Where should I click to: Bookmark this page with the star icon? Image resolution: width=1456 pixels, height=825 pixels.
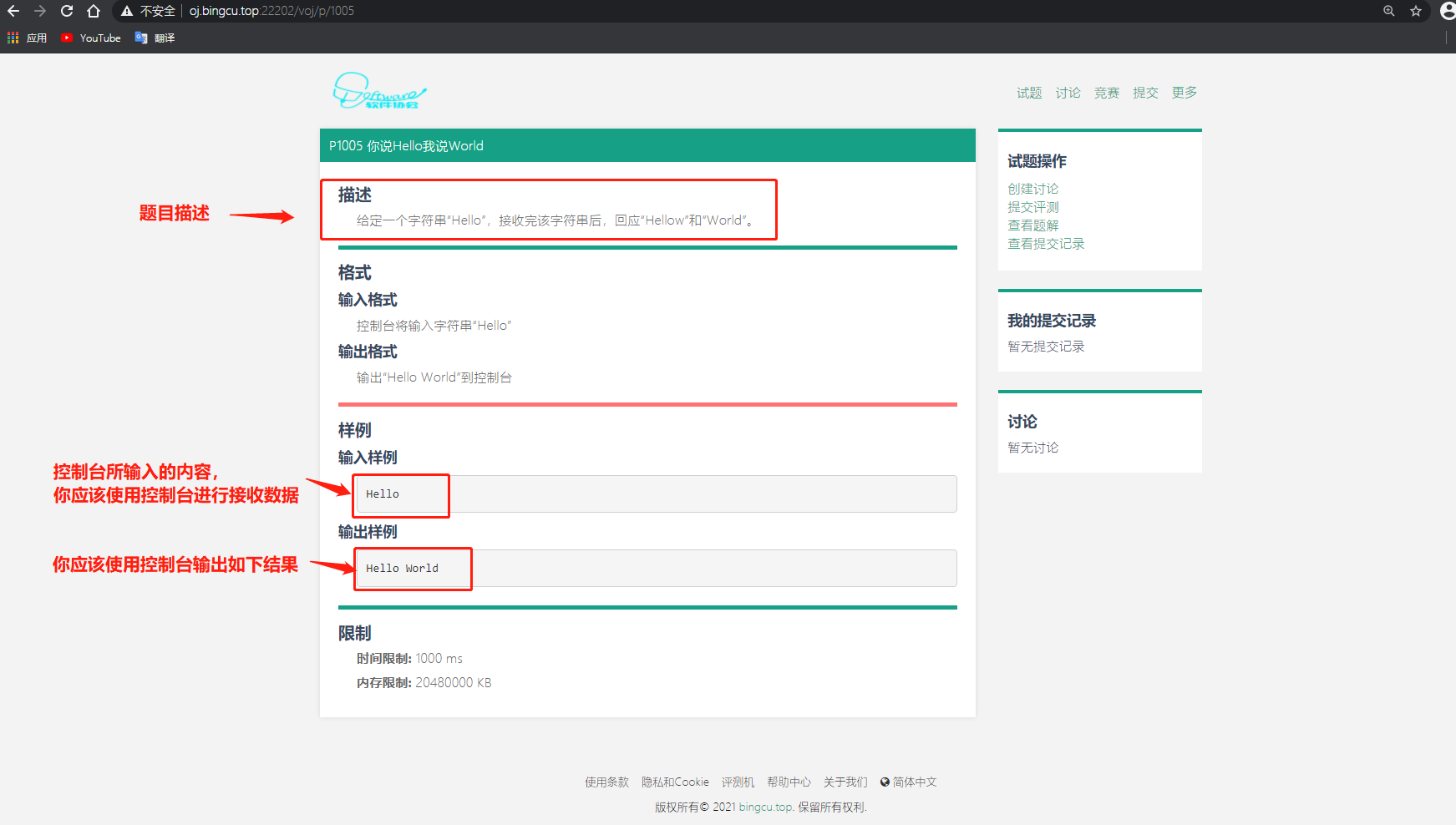1416,11
